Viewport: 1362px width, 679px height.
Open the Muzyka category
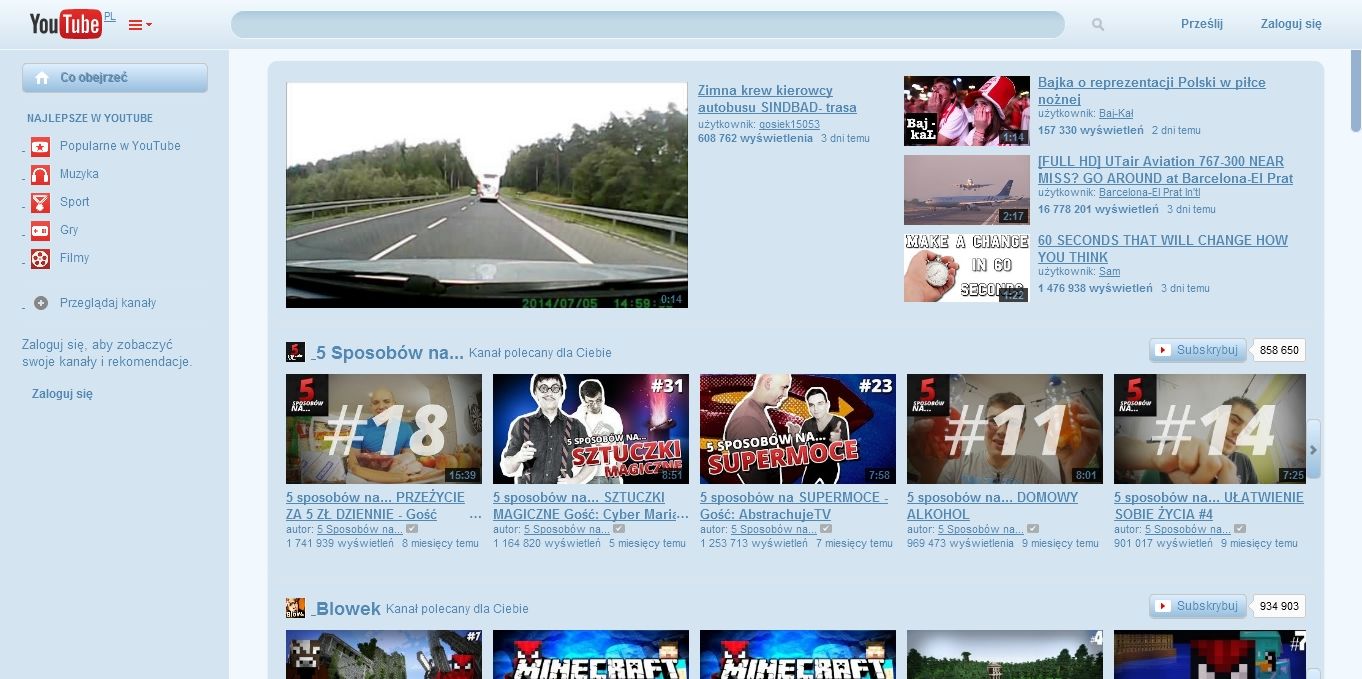tap(79, 174)
